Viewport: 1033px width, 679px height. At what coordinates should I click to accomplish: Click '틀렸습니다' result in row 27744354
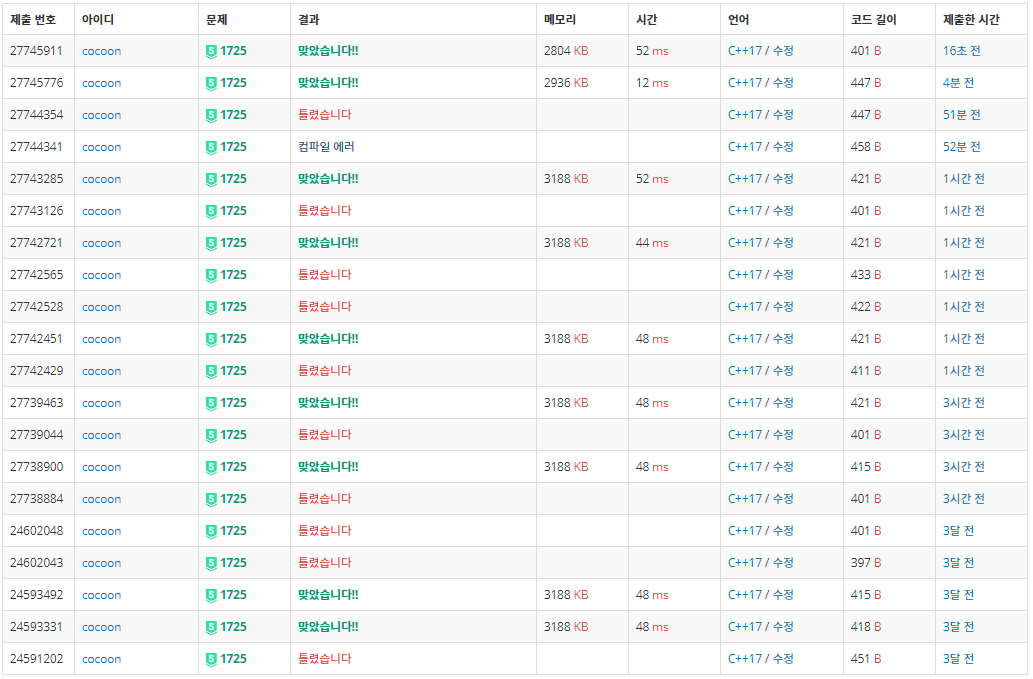pyautogui.click(x=325, y=115)
